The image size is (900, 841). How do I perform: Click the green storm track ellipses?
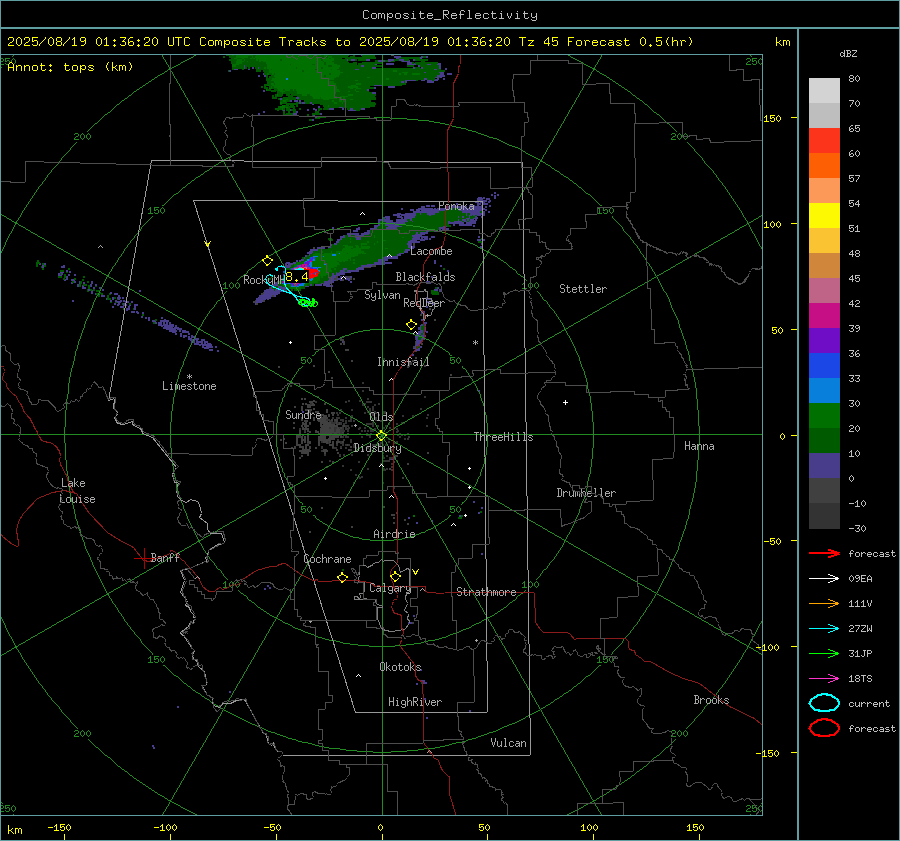[x=308, y=302]
